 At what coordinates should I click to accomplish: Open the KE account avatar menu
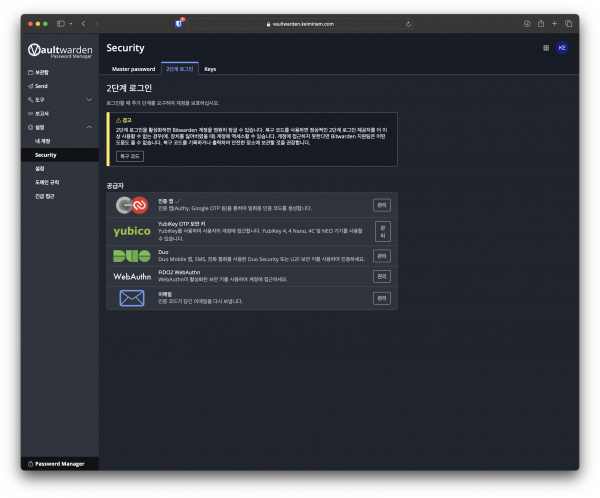562,47
